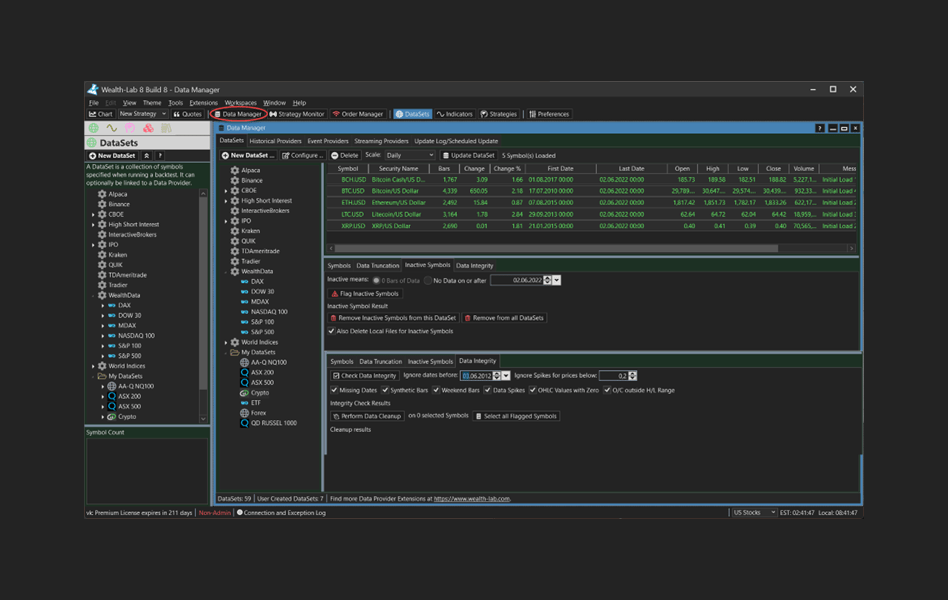The width and height of the screenshot is (948, 600).
Task: Open Preferences from the toolbar
Action: (x=549, y=114)
